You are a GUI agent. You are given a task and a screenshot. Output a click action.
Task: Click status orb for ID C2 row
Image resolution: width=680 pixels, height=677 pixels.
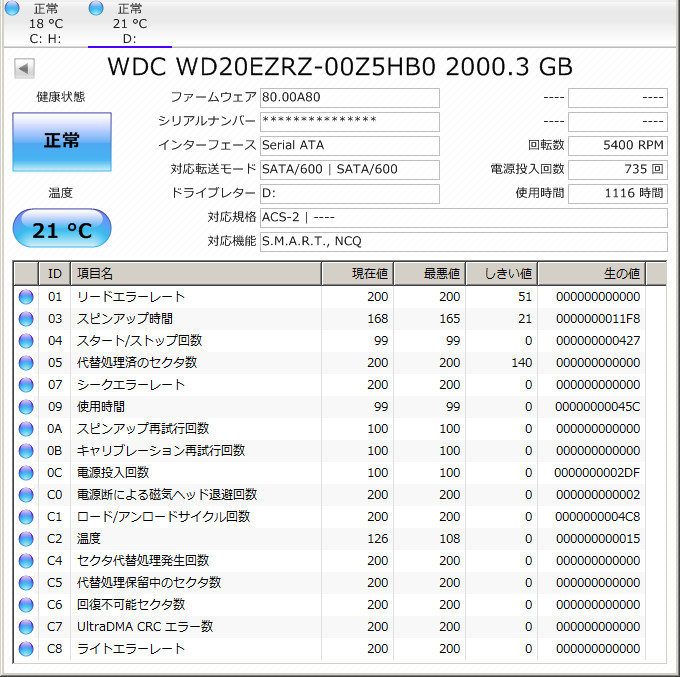tap(26, 539)
